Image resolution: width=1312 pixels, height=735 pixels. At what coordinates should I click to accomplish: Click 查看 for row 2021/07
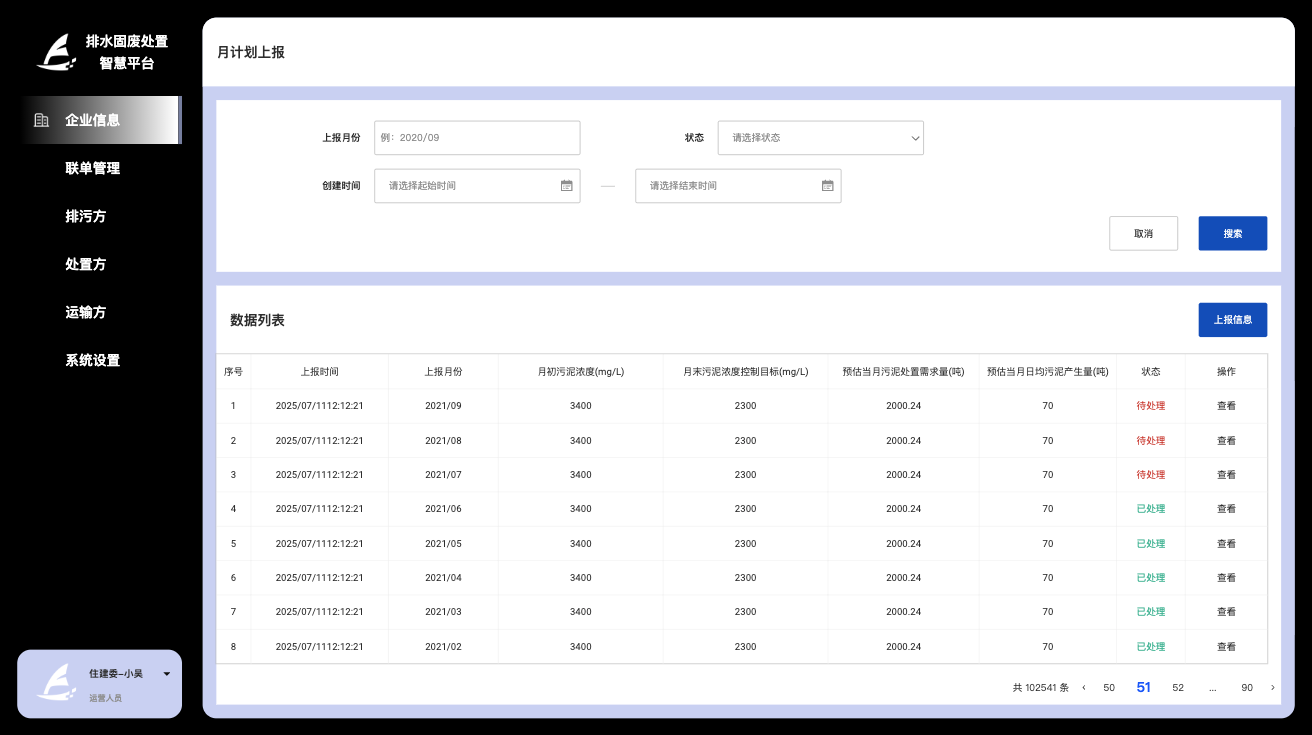pyautogui.click(x=1226, y=475)
